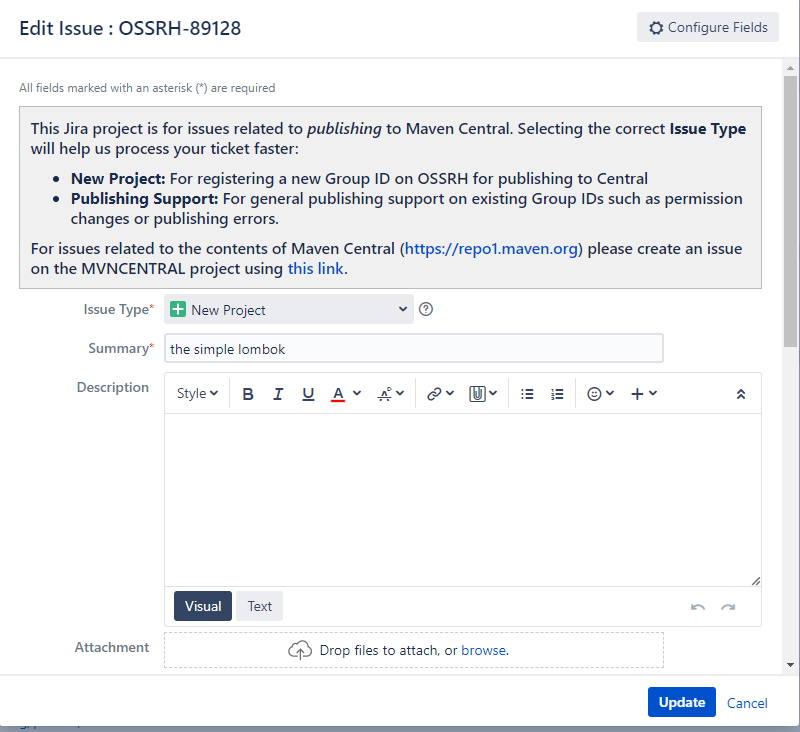Insert a numbered list
This screenshot has width=800, height=732.
click(557, 394)
